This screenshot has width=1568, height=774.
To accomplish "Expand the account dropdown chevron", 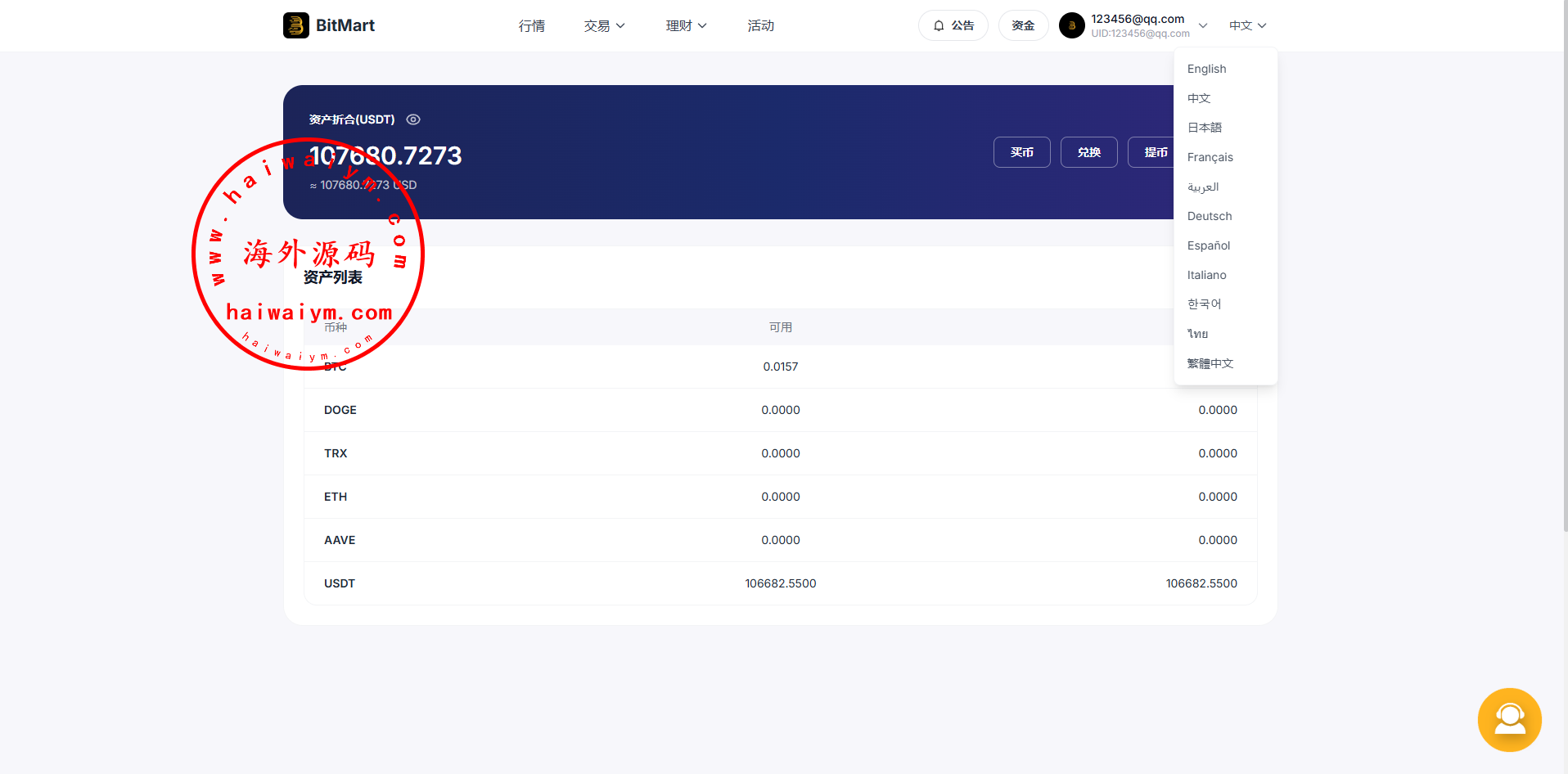I will click(x=1203, y=25).
